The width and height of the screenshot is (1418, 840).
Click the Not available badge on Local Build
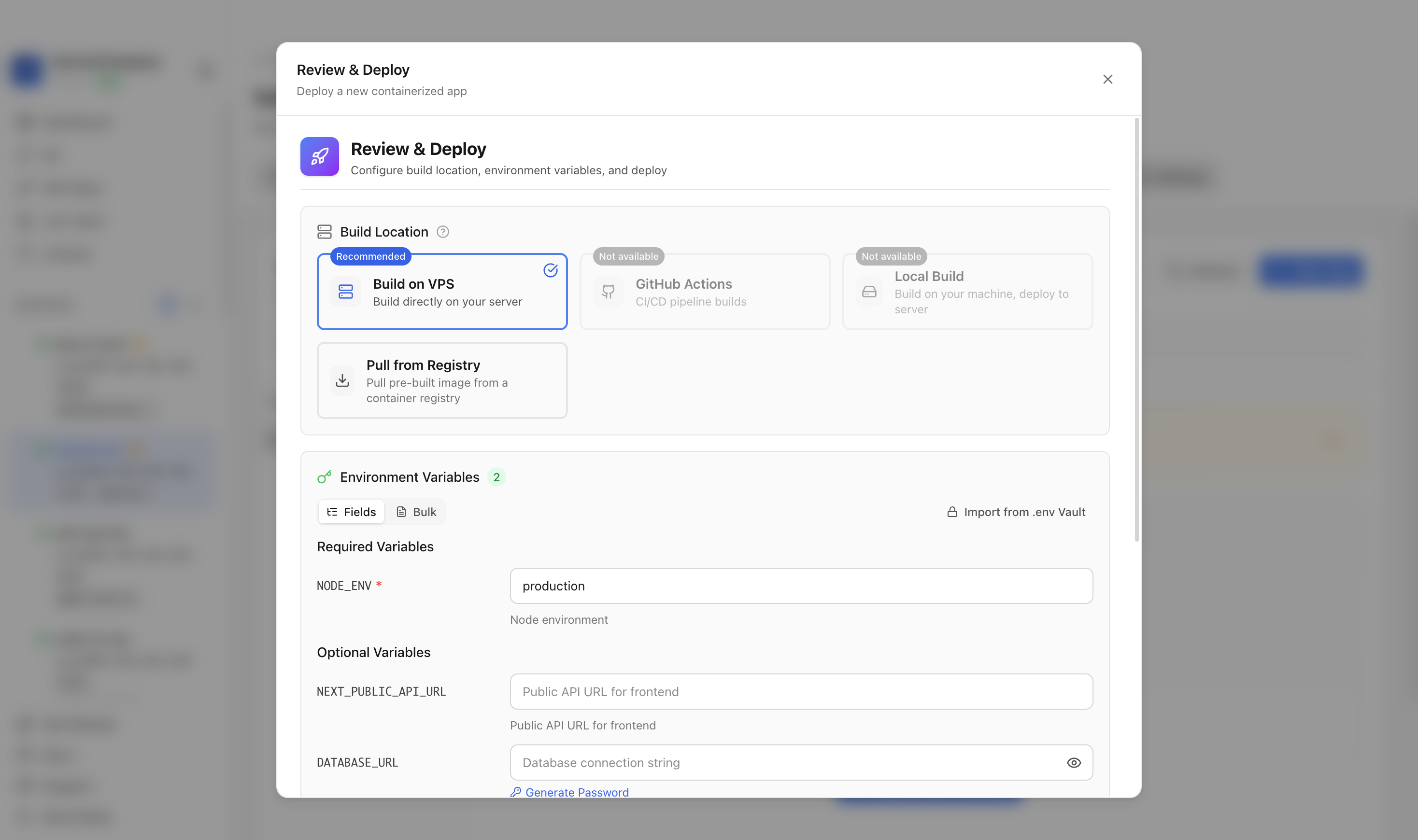coord(892,256)
